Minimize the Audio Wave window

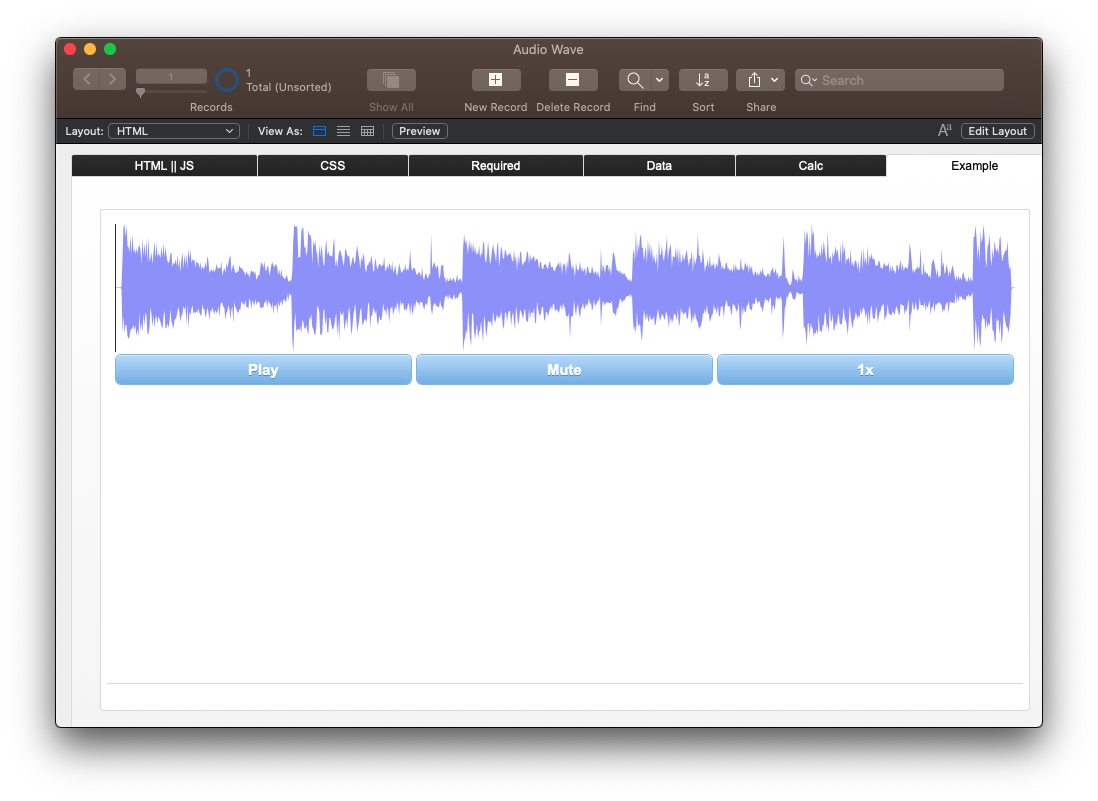click(90, 49)
